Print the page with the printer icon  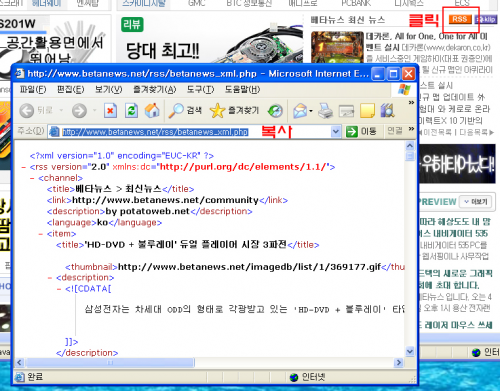(x=325, y=111)
